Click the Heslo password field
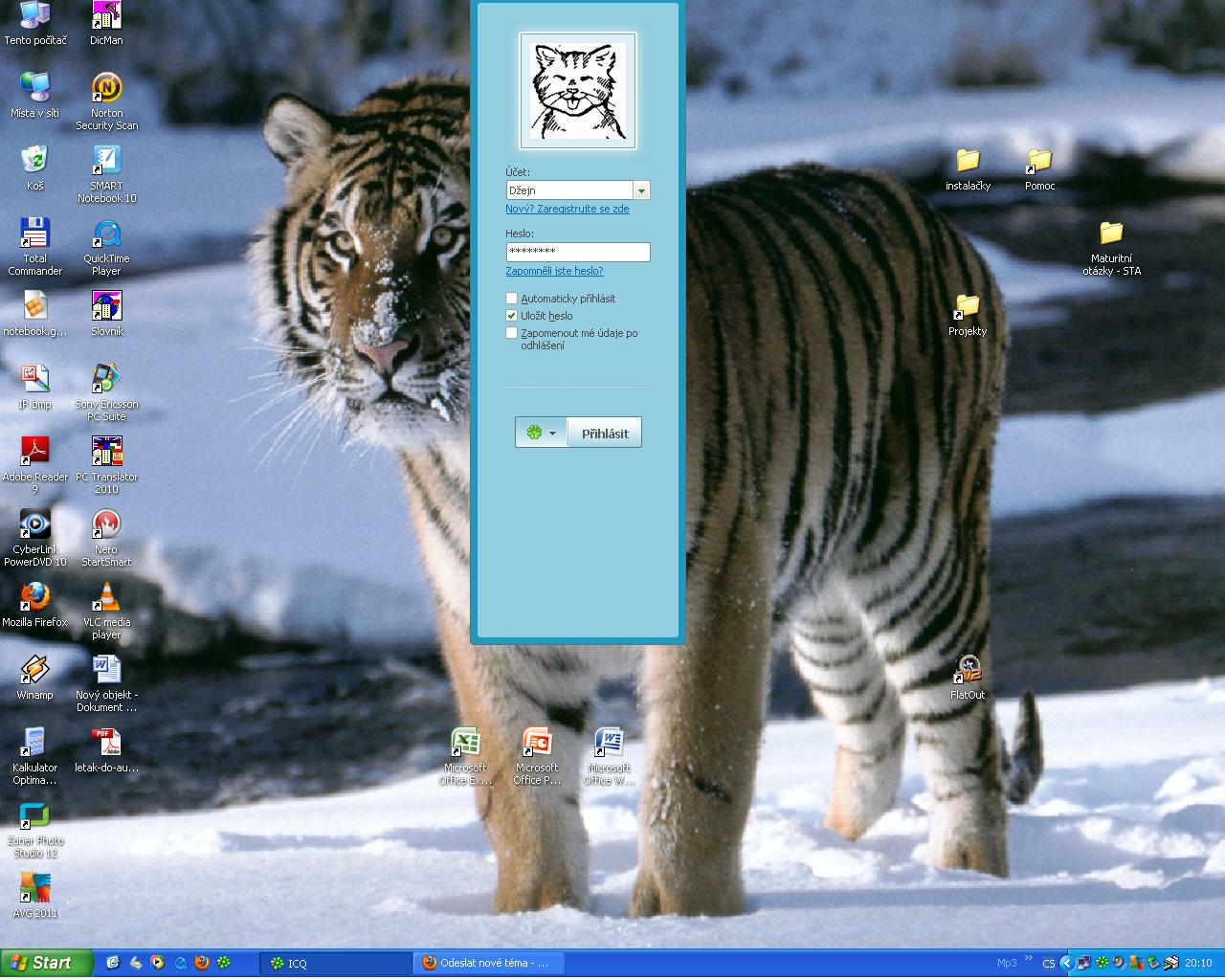 click(577, 252)
